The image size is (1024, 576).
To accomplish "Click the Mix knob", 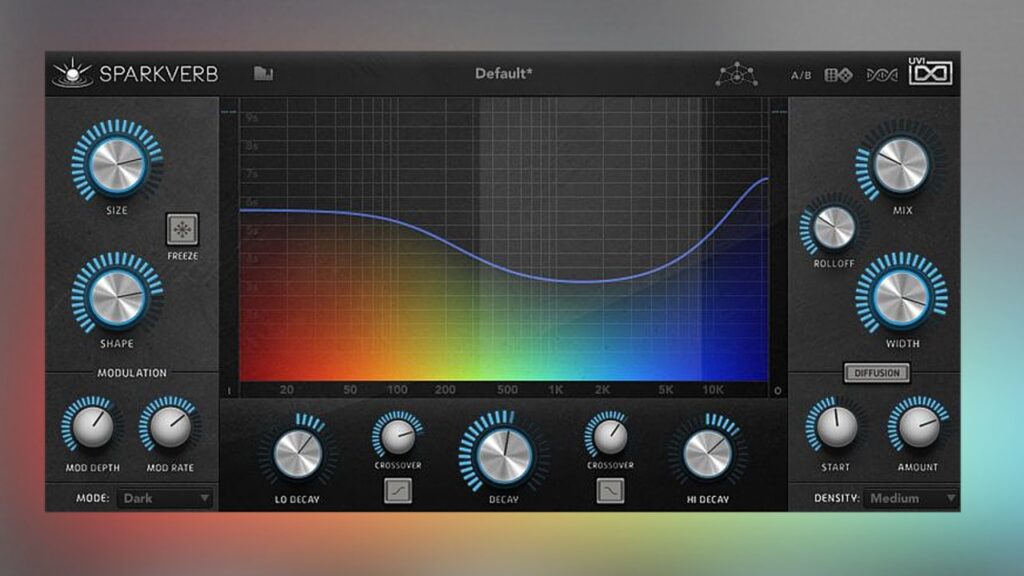I will pos(901,163).
